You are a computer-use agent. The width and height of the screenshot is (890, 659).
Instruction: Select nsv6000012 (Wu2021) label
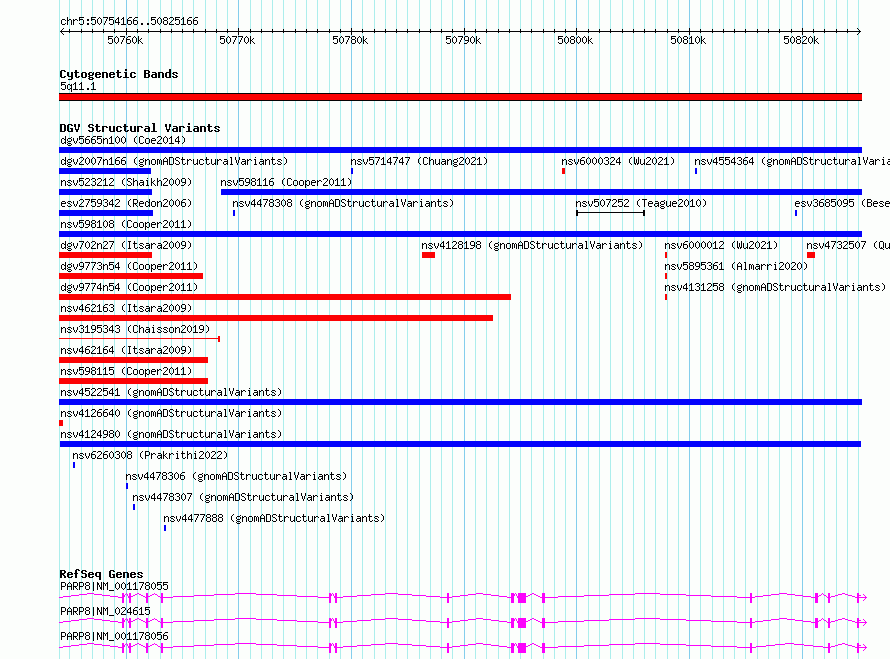point(721,245)
